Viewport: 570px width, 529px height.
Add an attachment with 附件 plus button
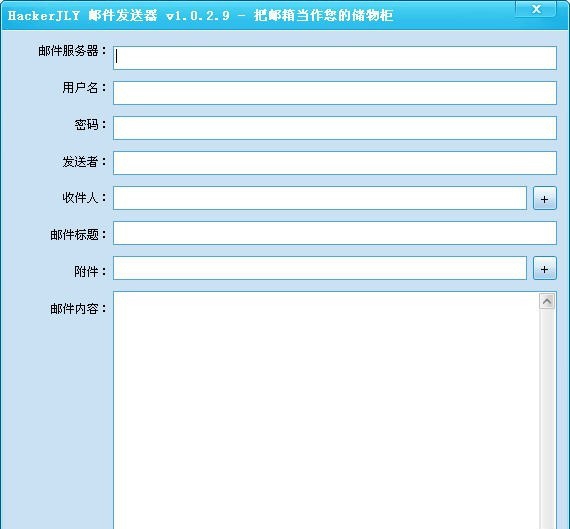point(545,268)
